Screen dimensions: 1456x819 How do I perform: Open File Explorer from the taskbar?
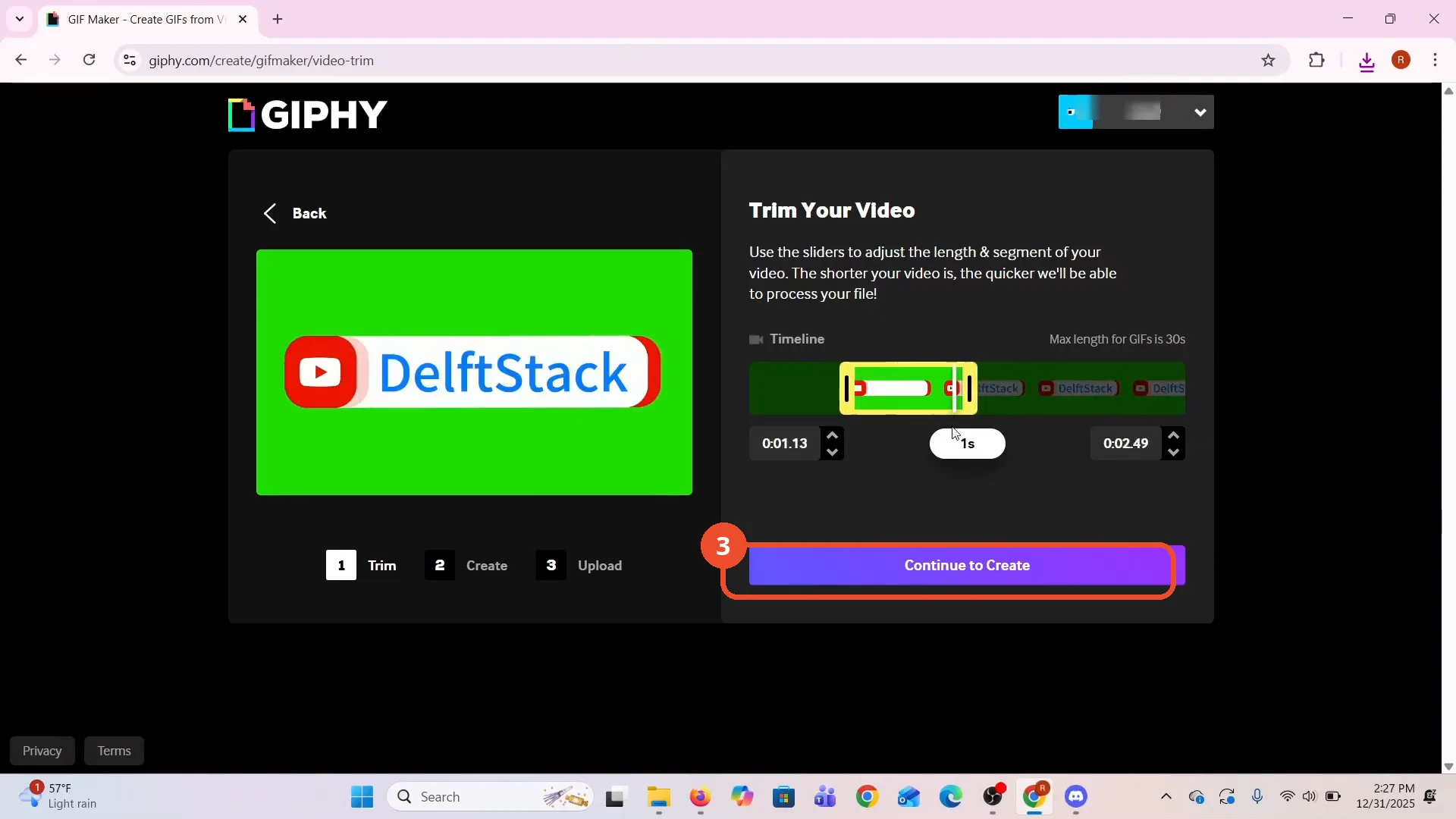[x=658, y=797]
